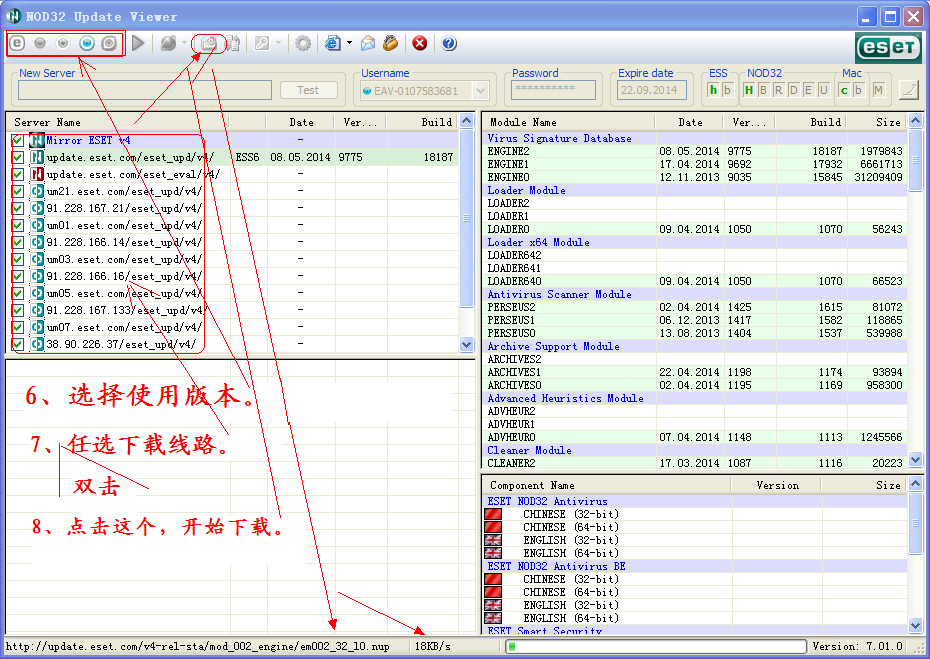The width and height of the screenshot is (930, 659).
Task: Click server list scroll down arrow
Action: pyautogui.click(x=467, y=344)
